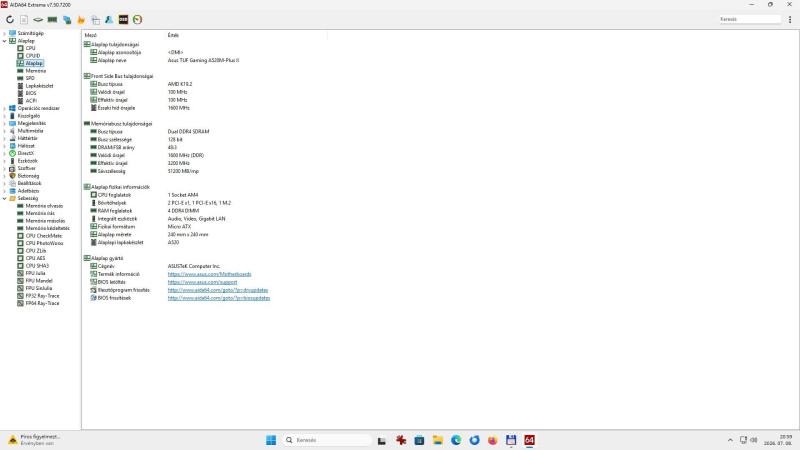The image size is (800, 450).
Task: Open Windows Start button on taskbar
Action: 271,440
